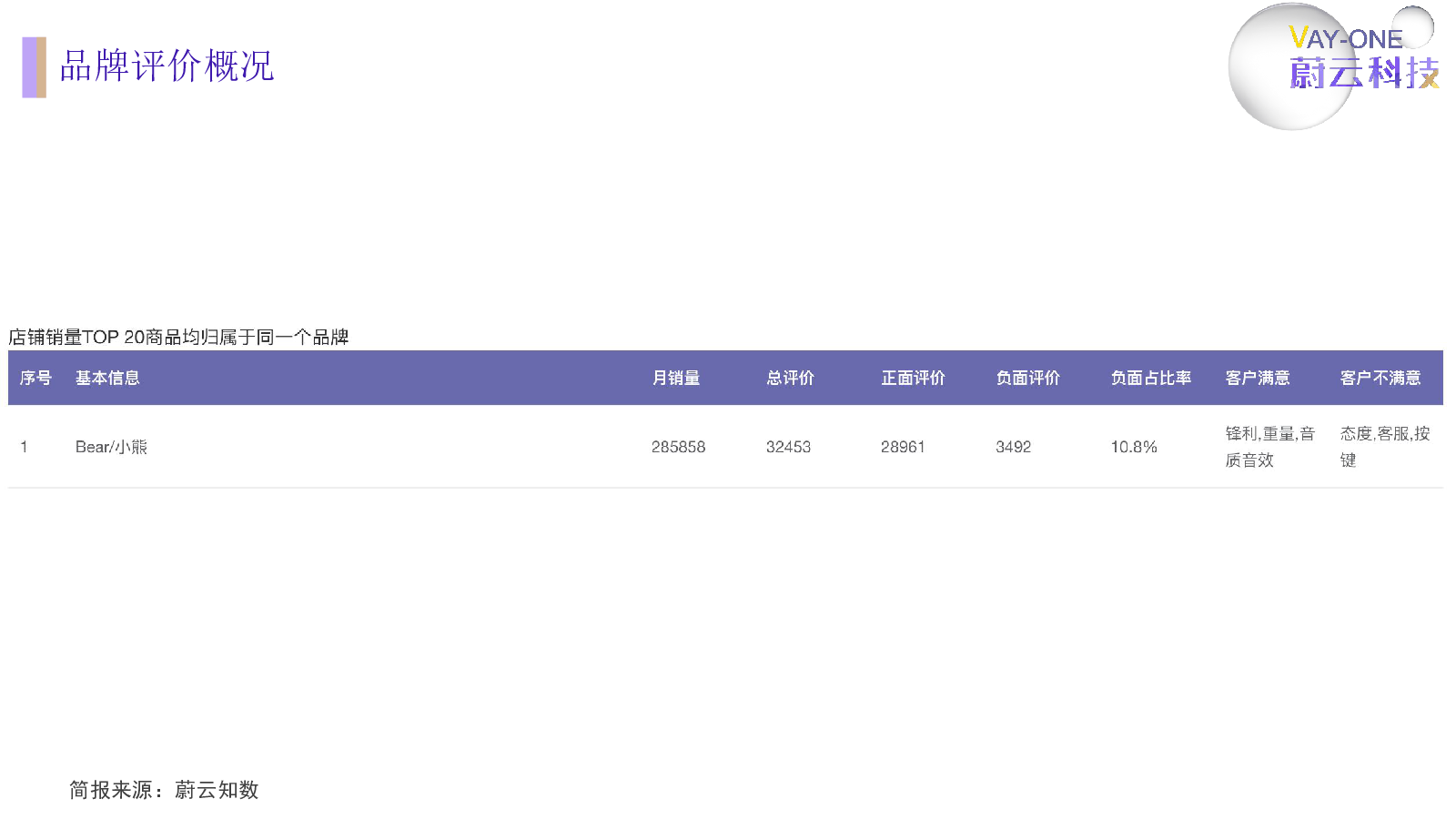Viewport: 1456px width, 819px height.
Task: Click total reviews value 32453
Action: coord(788,447)
